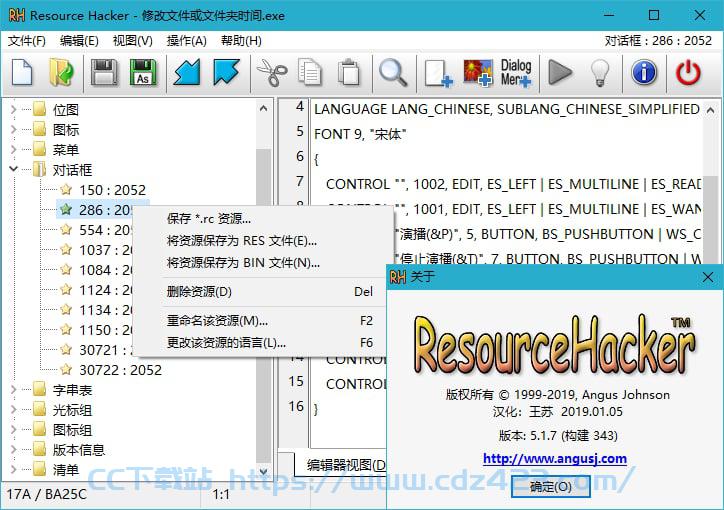Choose 将资源保存为 RES 文件(E)...
Screen dimensions: 724x510
click(x=264, y=240)
